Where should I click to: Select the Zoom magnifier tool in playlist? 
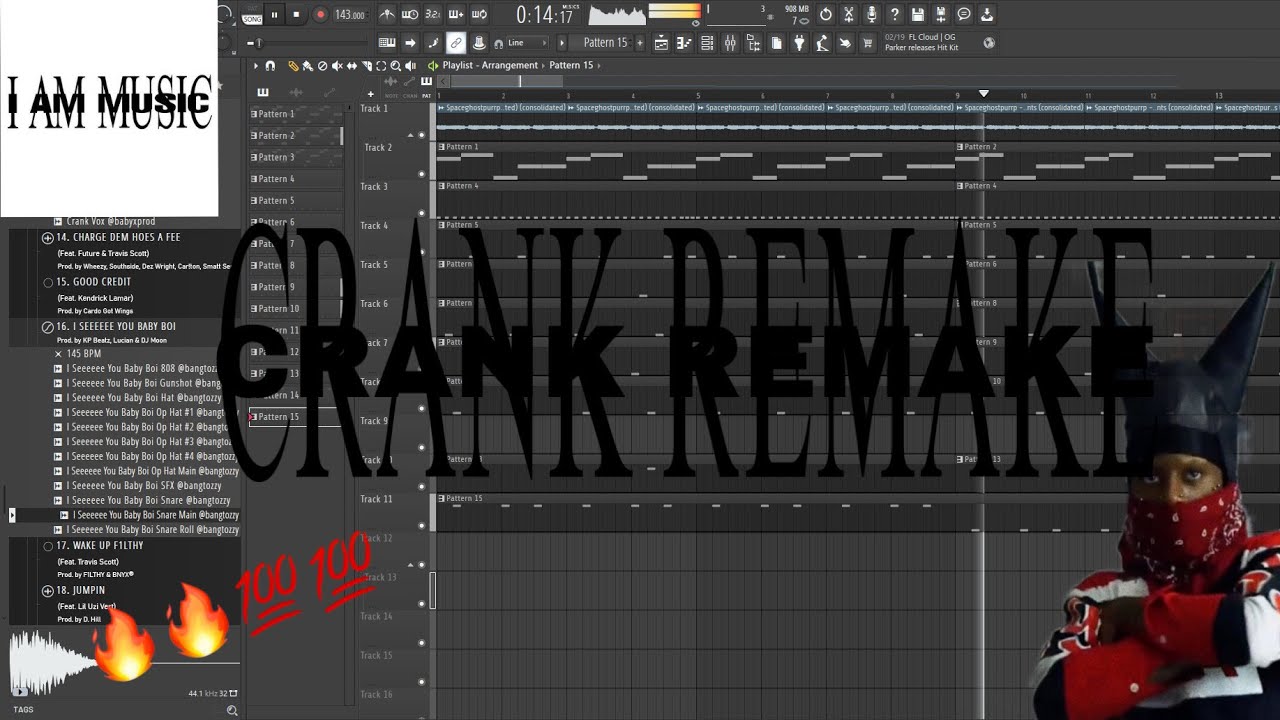pyautogui.click(x=396, y=66)
